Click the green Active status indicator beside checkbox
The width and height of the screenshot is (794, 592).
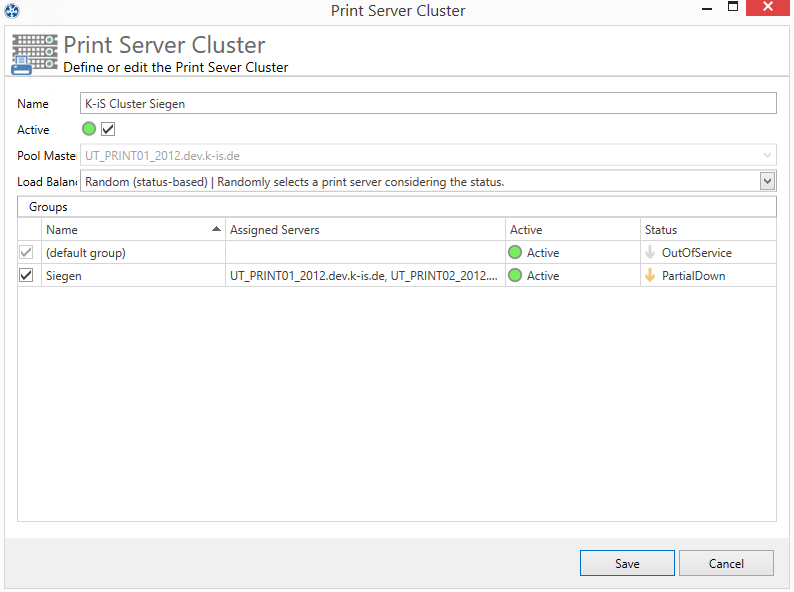pyautogui.click(x=89, y=129)
